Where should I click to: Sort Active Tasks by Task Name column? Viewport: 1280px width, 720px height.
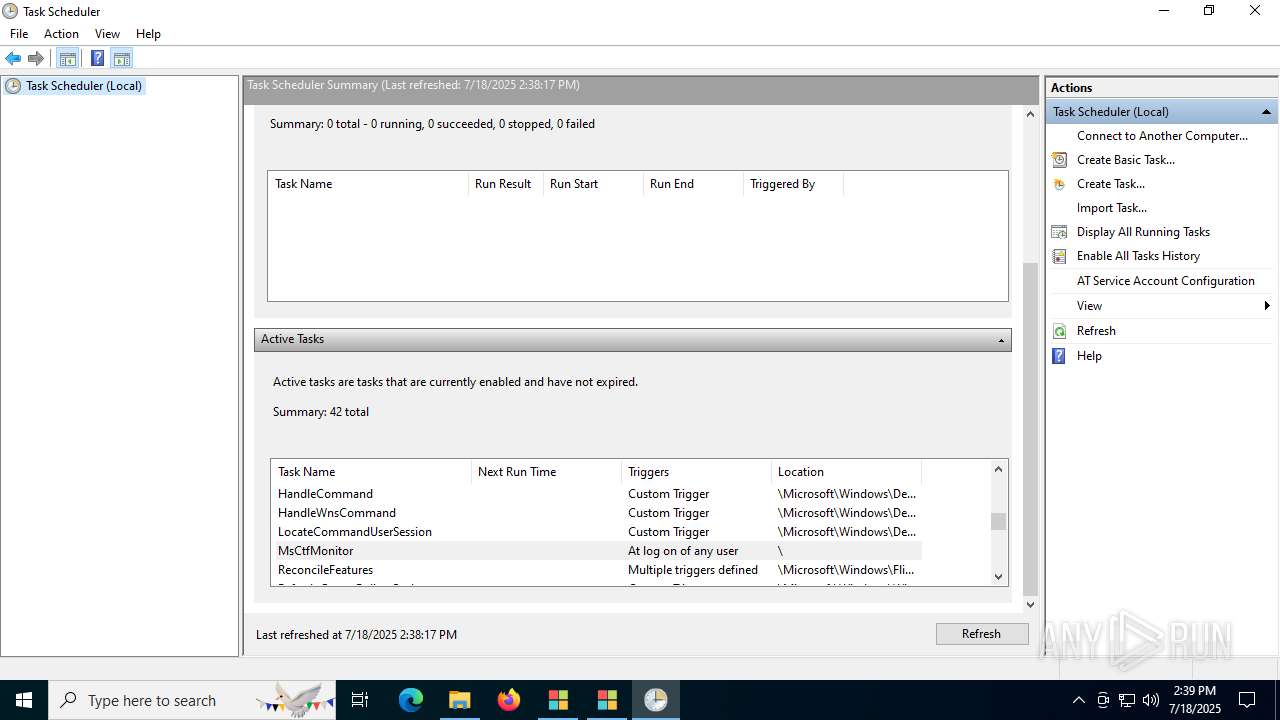(x=371, y=472)
